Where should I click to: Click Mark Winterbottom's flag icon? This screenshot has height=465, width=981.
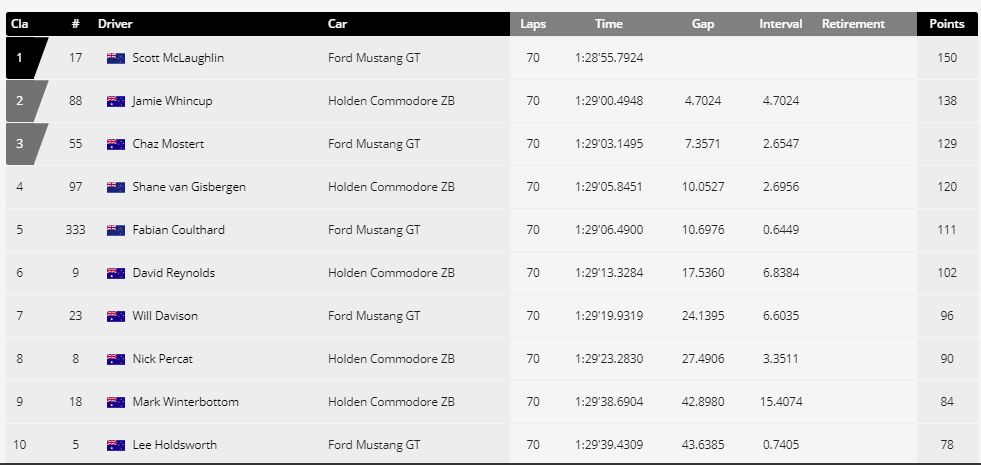pos(116,402)
